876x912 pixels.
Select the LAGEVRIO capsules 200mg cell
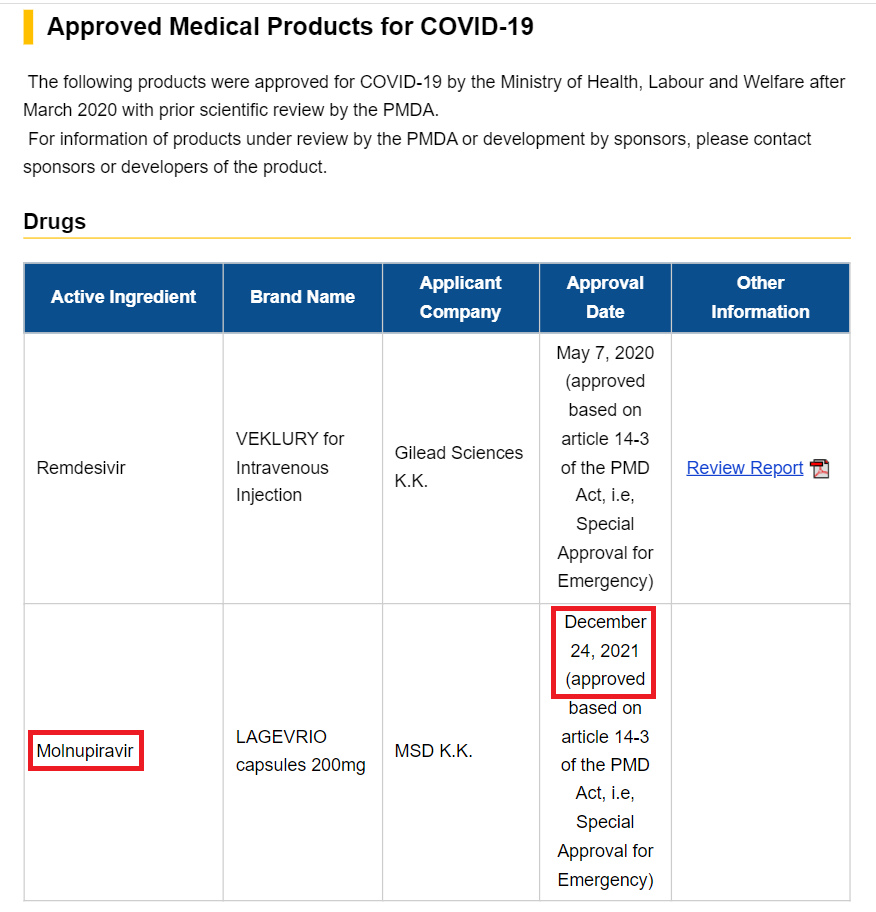pyautogui.click(x=300, y=751)
